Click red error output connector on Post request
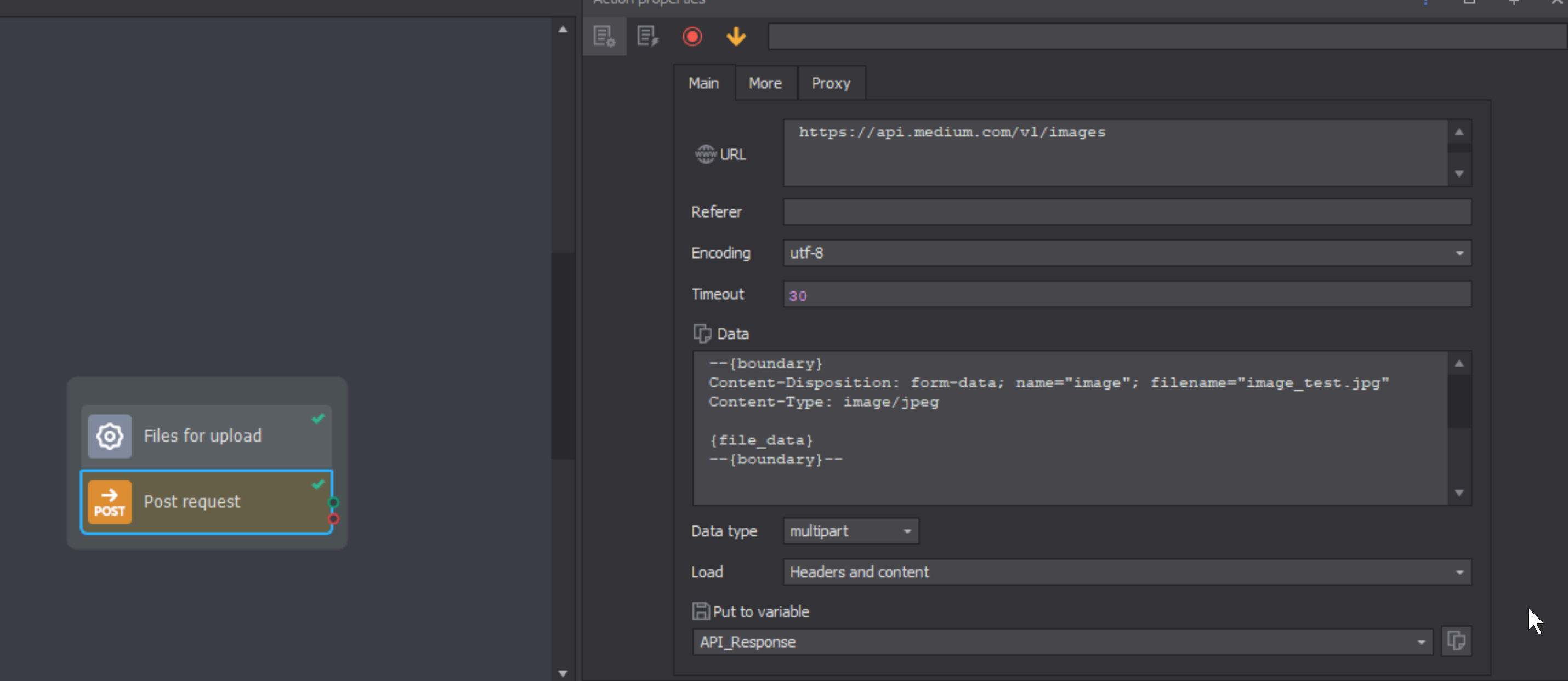The width and height of the screenshot is (1568, 681). coord(333,519)
